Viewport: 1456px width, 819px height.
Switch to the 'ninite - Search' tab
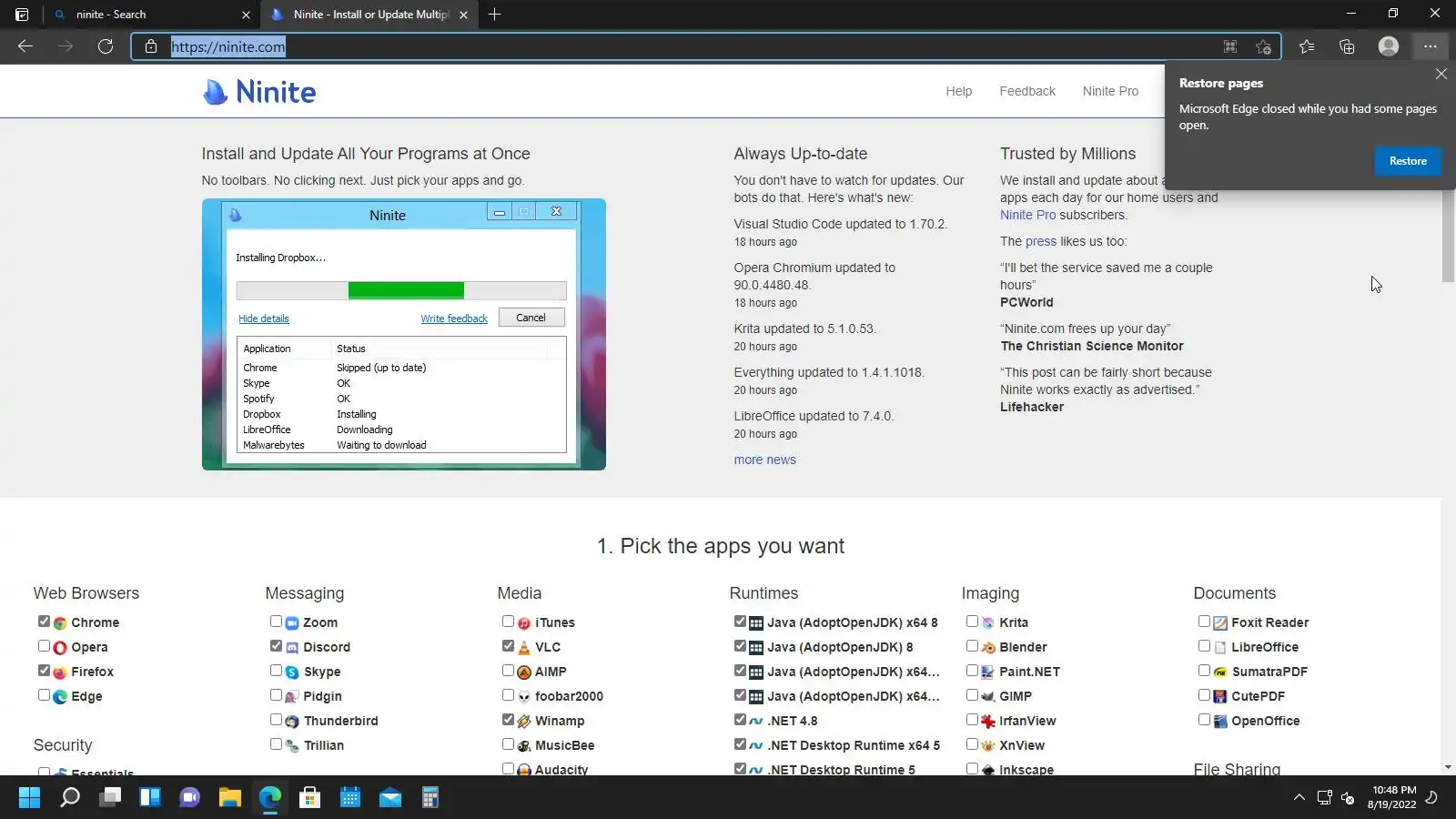point(150,15)
